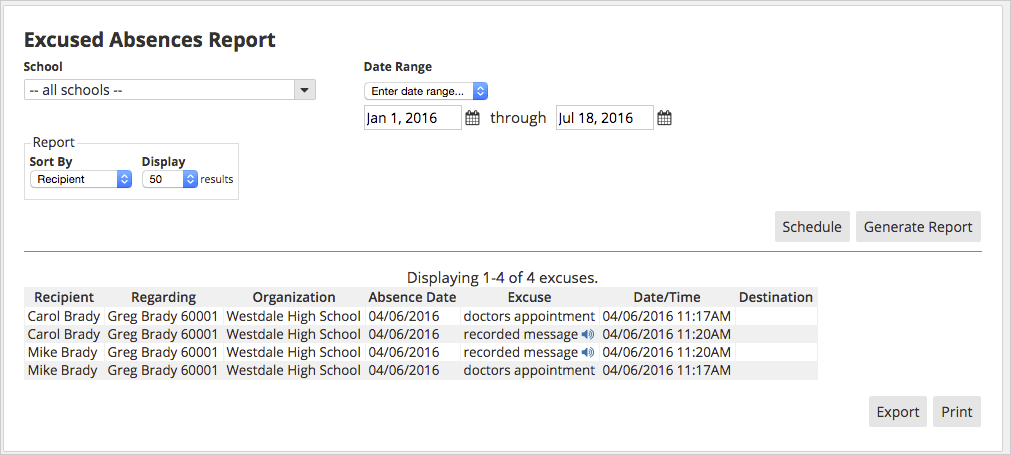This screenshot has height=455, width=1011.
Task: Click Carol Brady's 04/06/2016 11:20AM timestamp
Action: tap(667, 334)
